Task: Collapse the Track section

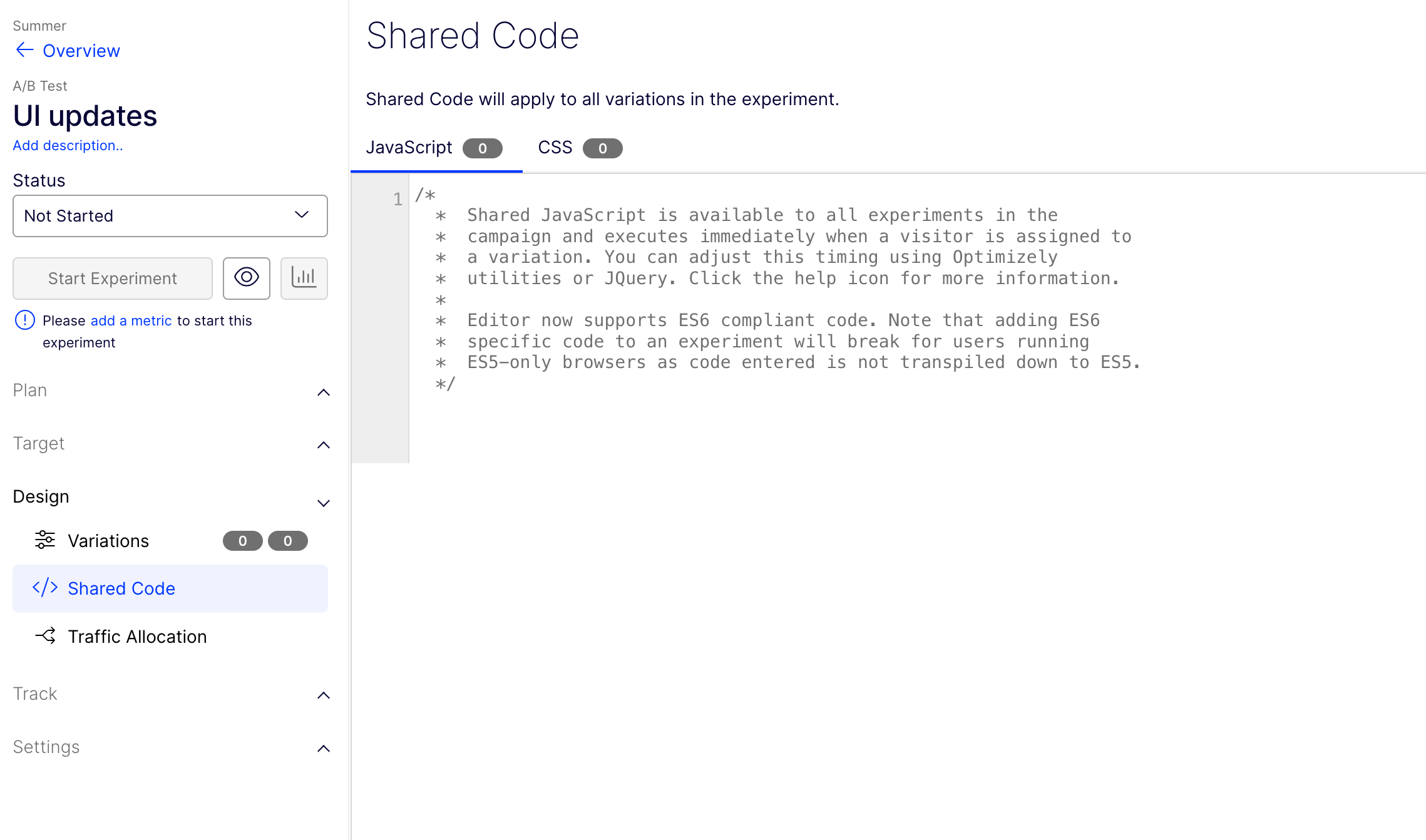Action: pos(323,695)
